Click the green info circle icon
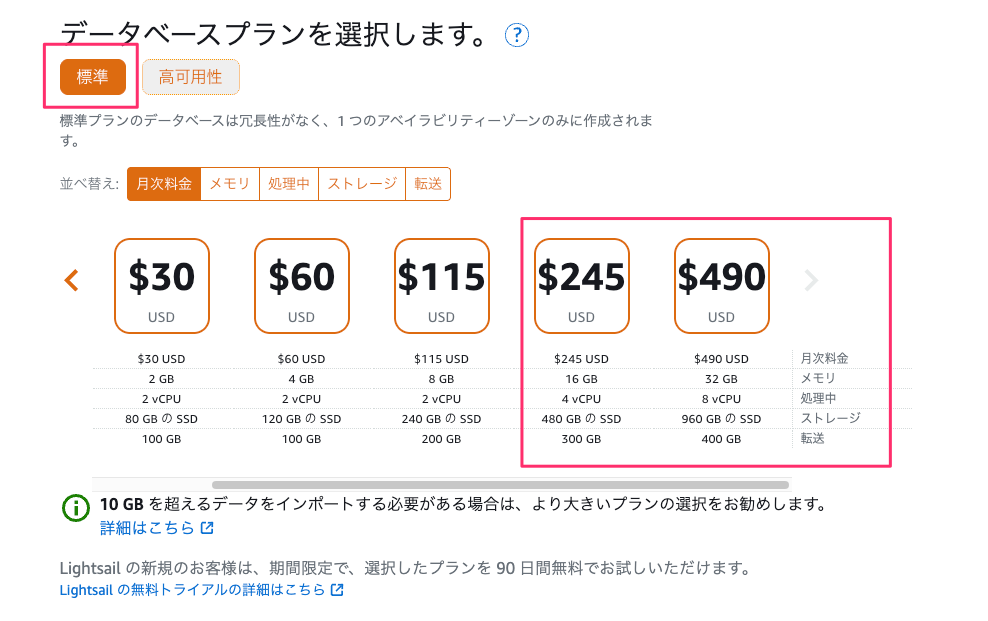Screen dimensions: 988x621 [x=76, y=508]
